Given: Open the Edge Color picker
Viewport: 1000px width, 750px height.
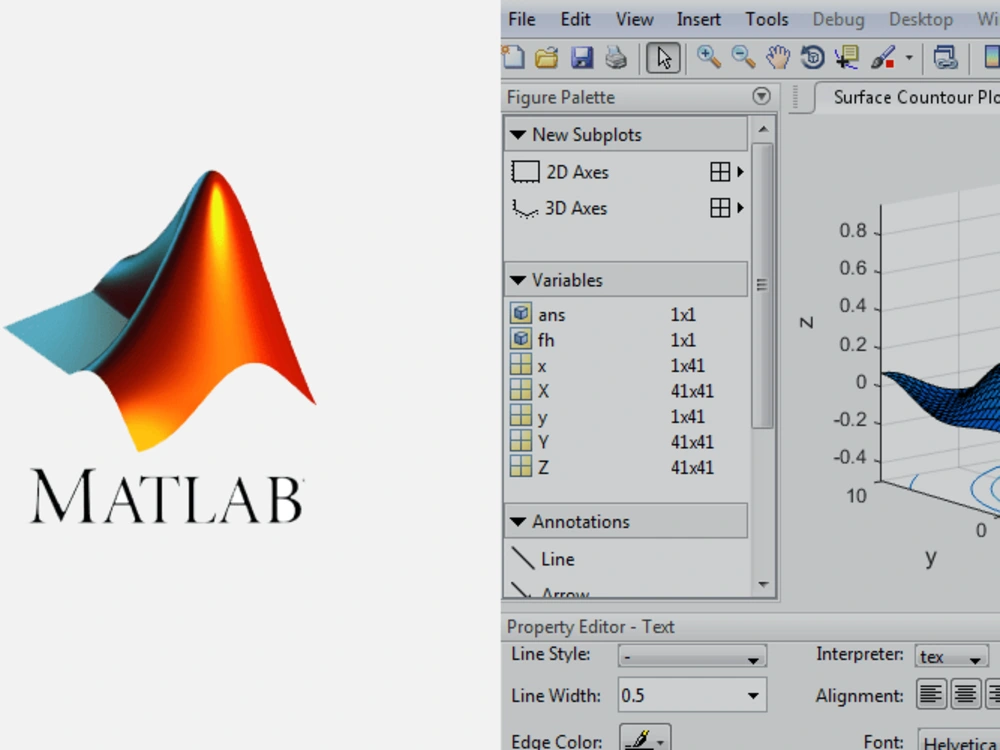Looking at the screenshot, I should coord(644,739).
